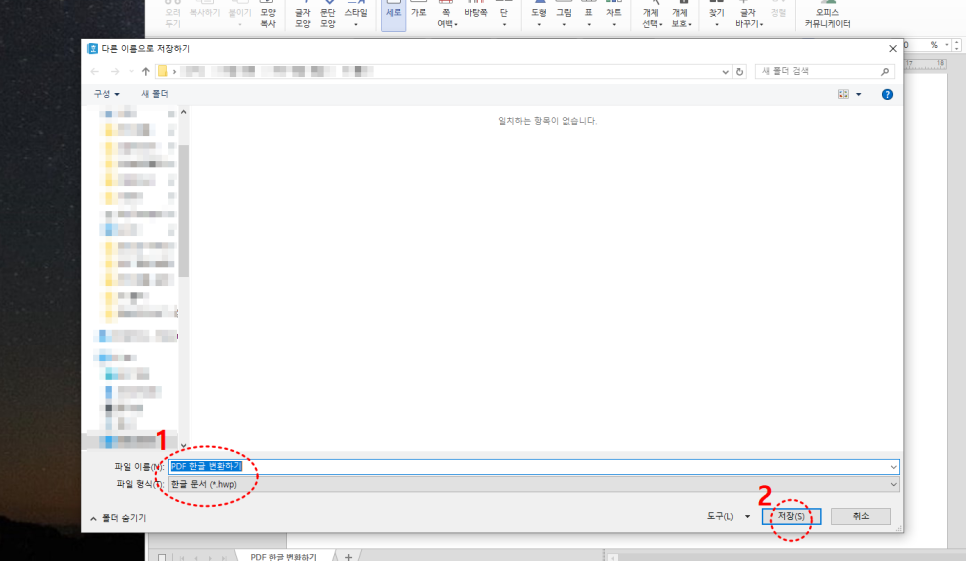Viewport: 966px width, 561px height.
Task: Refresh the folder address bar
Action: pos(740,72)
